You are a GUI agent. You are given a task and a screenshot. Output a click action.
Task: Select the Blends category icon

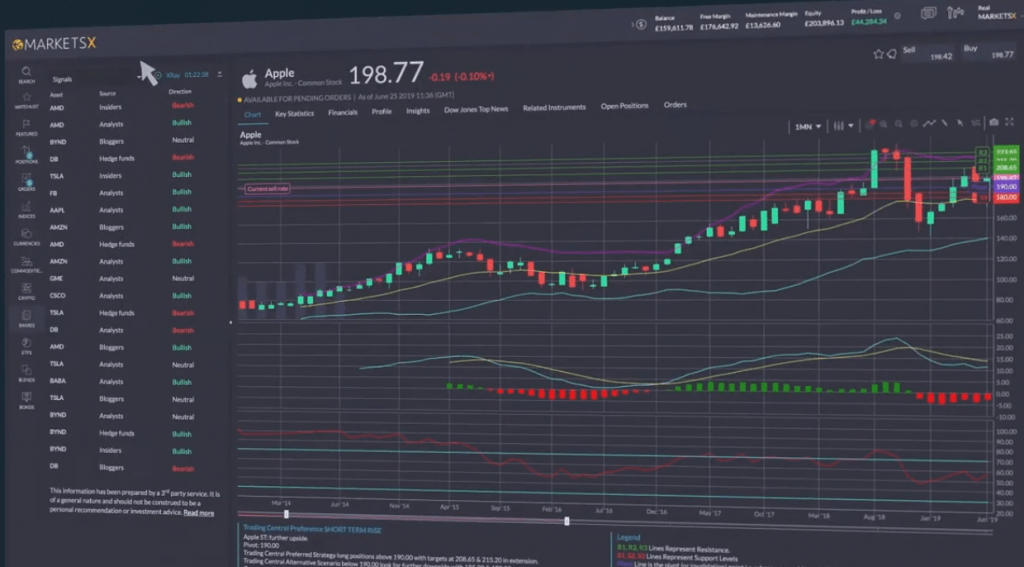(27, 374)
